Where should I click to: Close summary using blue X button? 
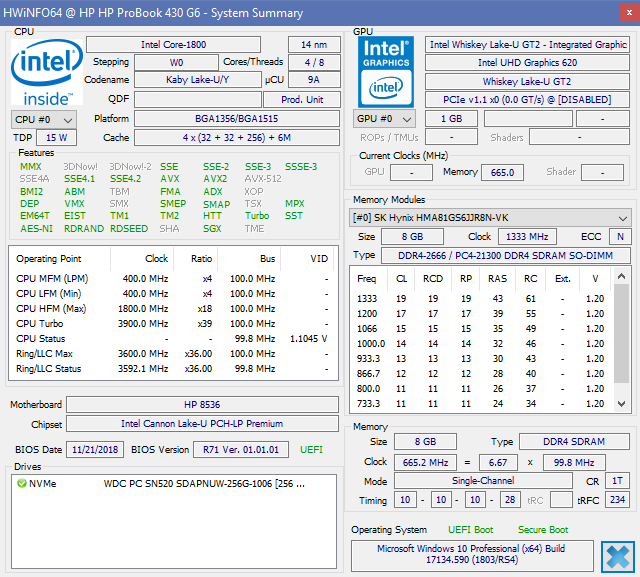[618, 557]
